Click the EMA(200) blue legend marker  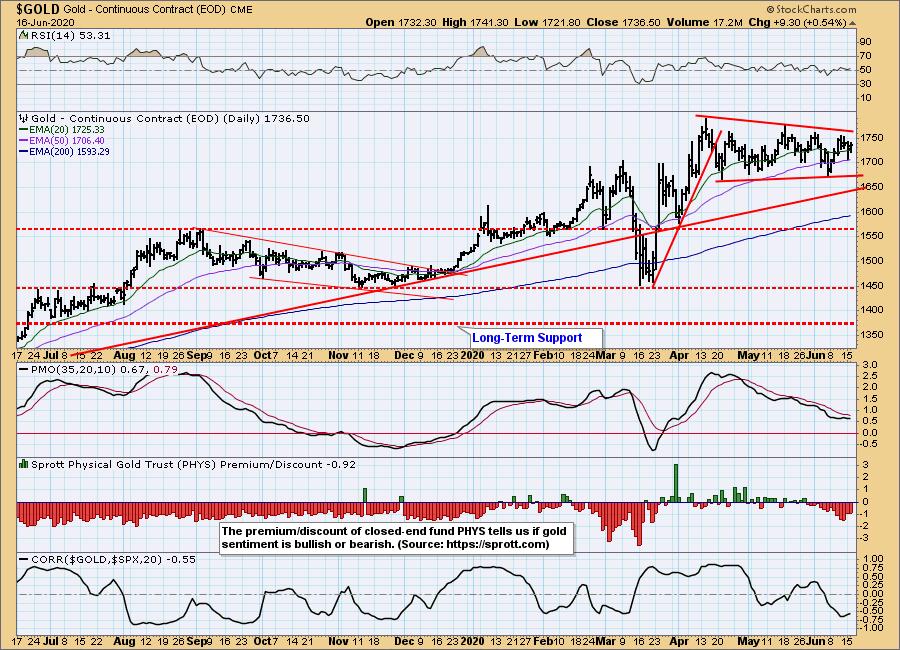pyautogui.click(x=24, y=152)
